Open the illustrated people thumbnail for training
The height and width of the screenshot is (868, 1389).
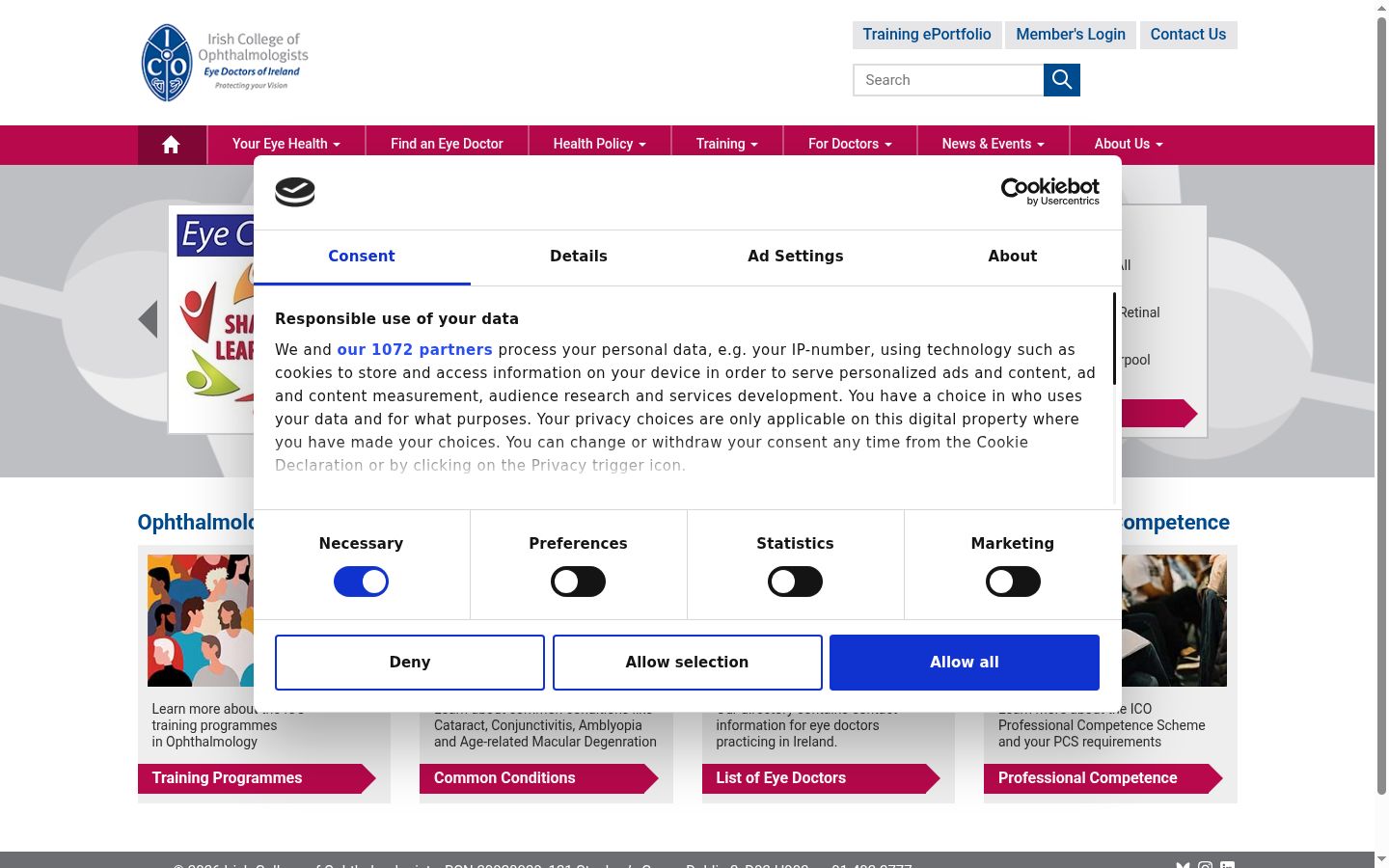[201, 620]
